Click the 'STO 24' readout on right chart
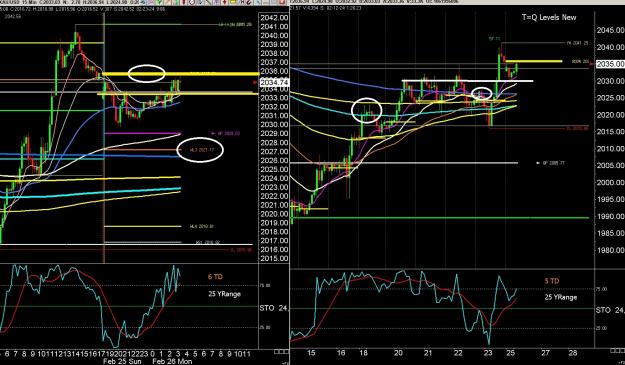This screenshot has width=625, height=365. point(610,310)
